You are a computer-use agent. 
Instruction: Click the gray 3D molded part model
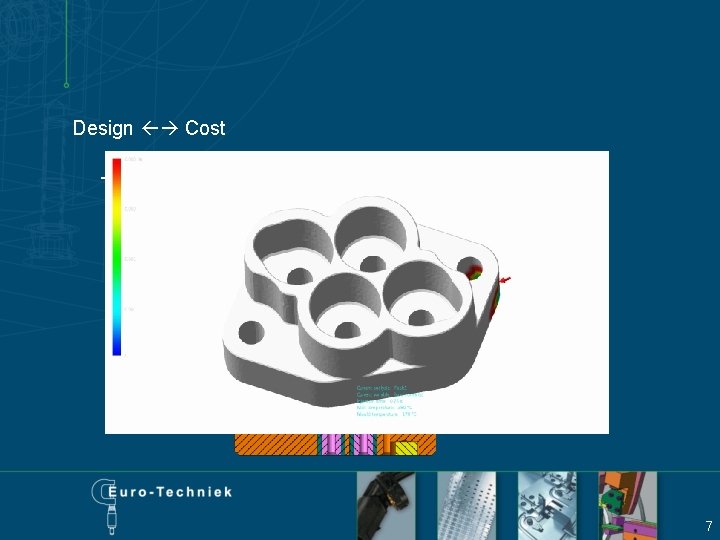[x=362, y=301]
